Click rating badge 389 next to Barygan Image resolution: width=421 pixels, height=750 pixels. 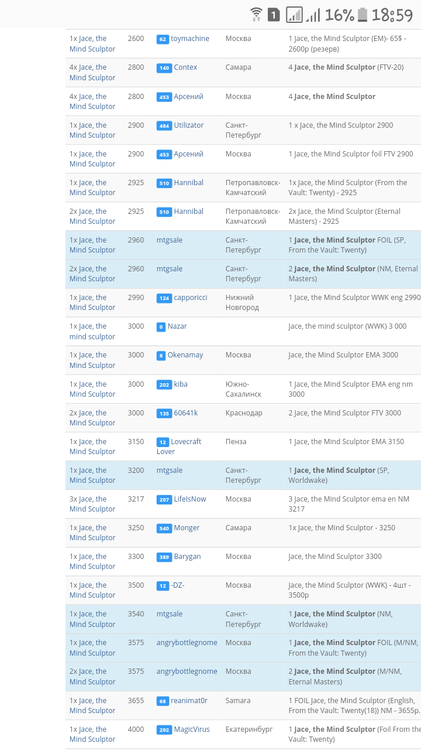click(164, 557)
